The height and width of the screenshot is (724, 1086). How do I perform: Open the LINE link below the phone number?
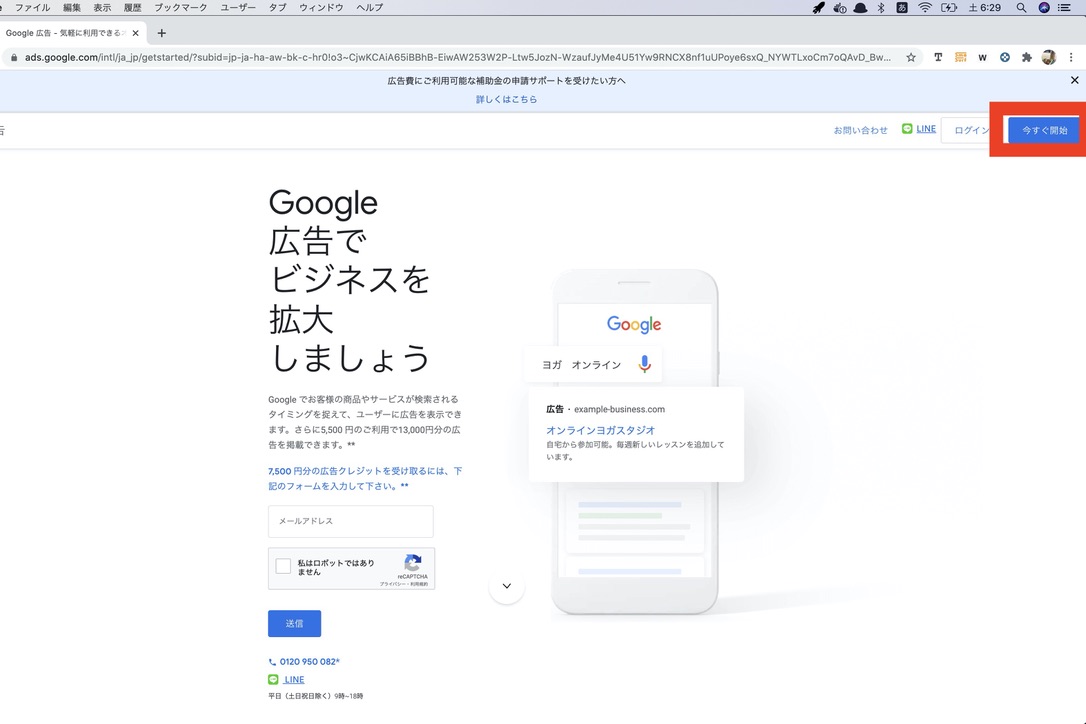[x=294, y=680]
